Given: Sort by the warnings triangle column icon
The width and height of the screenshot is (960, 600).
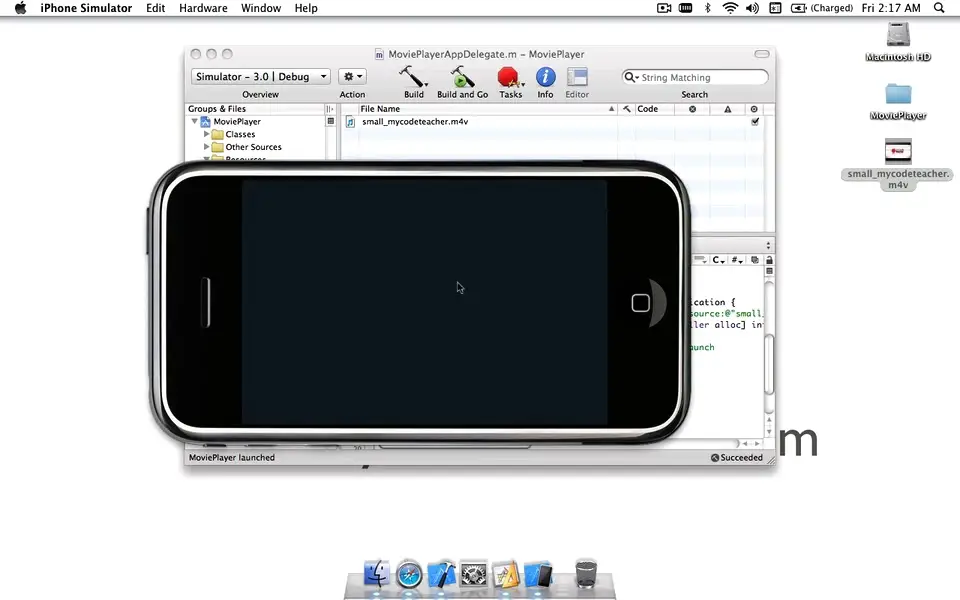Looking at the screenshot, I should click(727, 109).
